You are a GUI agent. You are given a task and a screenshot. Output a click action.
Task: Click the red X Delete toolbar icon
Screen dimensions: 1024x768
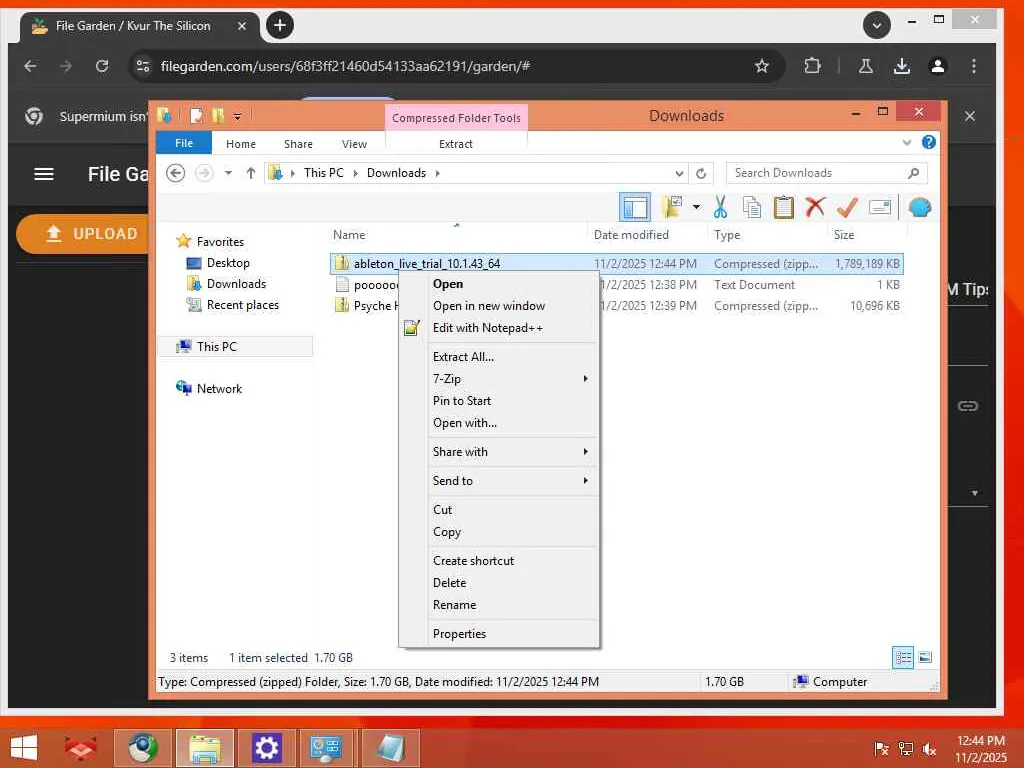[x=815, y=207]
